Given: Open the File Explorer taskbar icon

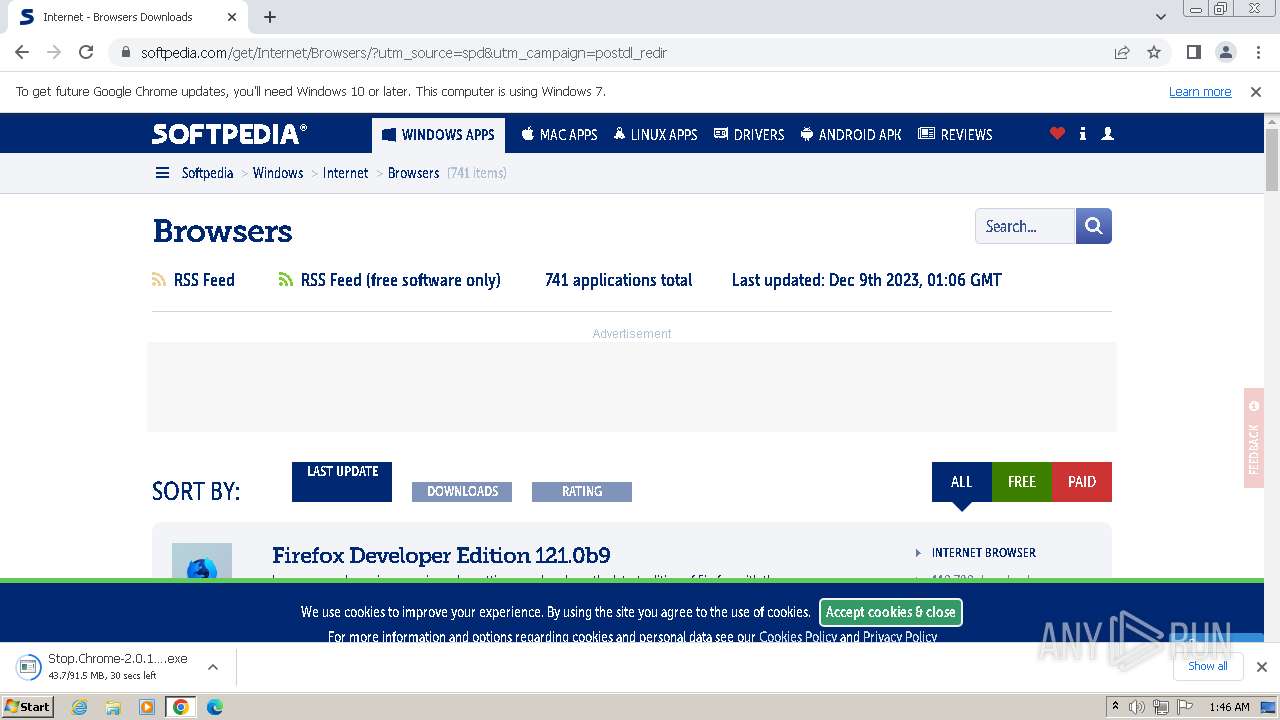Looking at the screenshot, I should pos(113,707).
